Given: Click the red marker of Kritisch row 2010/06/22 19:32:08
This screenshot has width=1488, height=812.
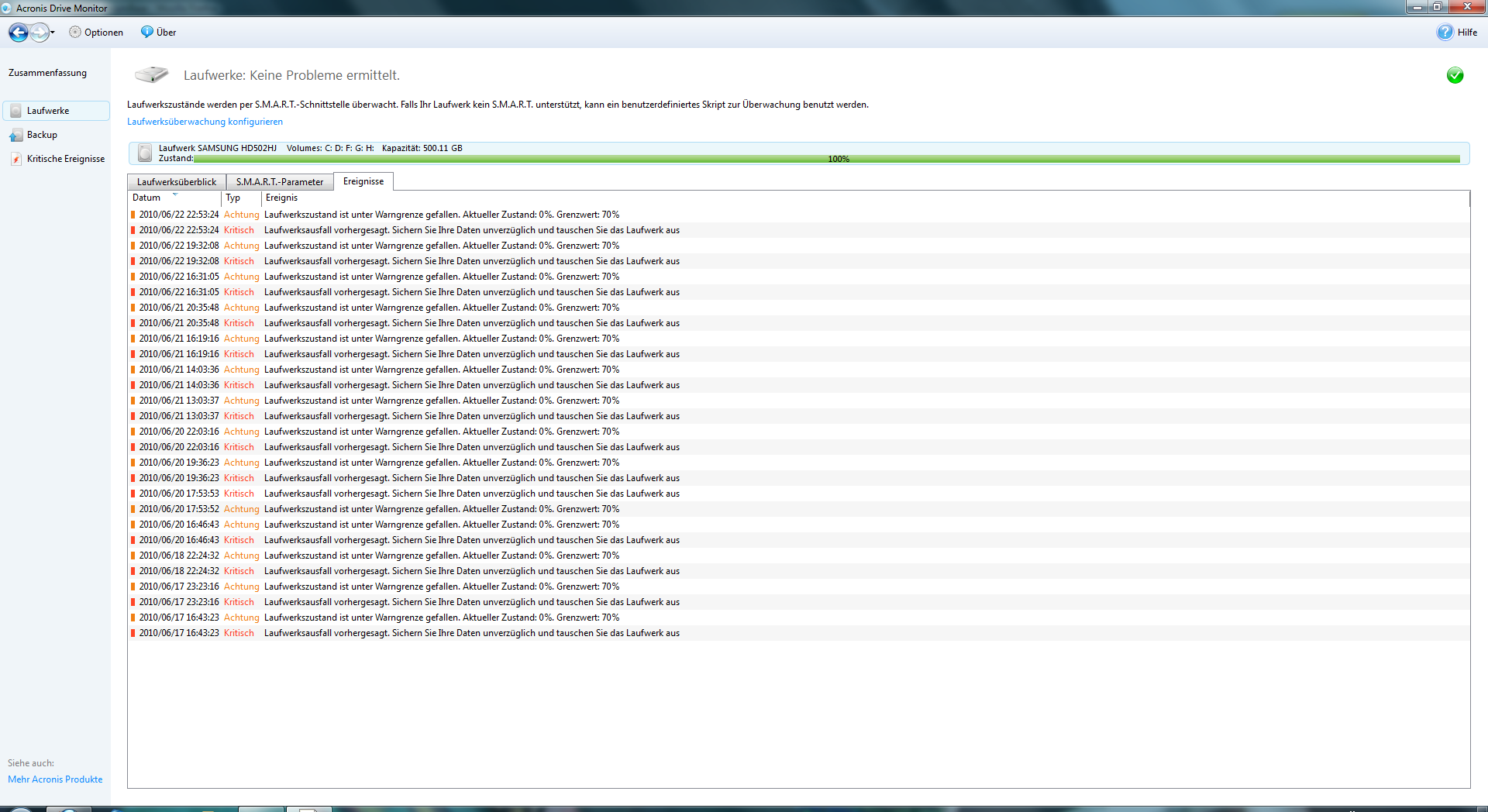Looking at the screenshot, I should (x=133, y=261).
